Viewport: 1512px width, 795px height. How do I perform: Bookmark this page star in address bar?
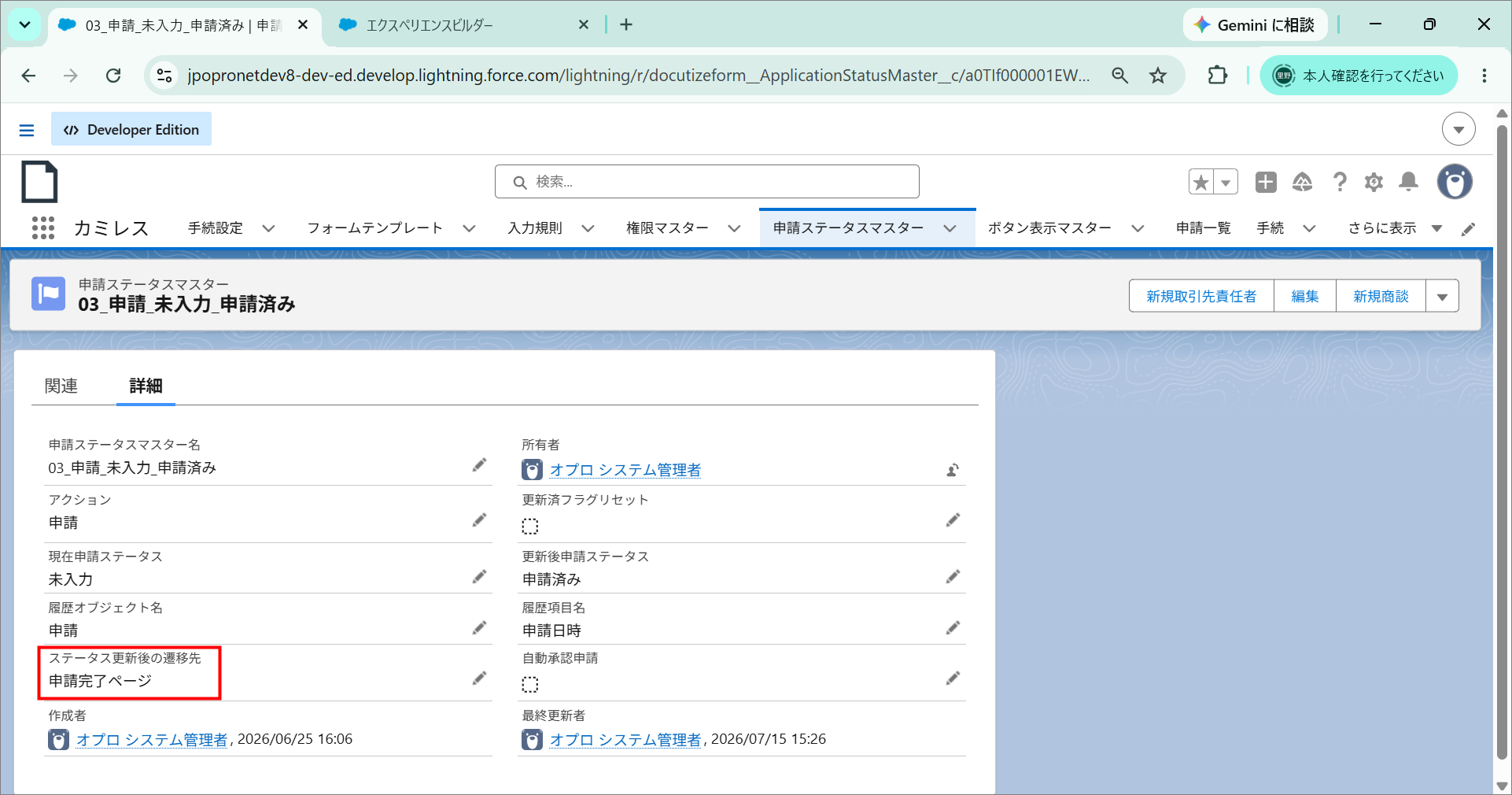click(1158, 76)
